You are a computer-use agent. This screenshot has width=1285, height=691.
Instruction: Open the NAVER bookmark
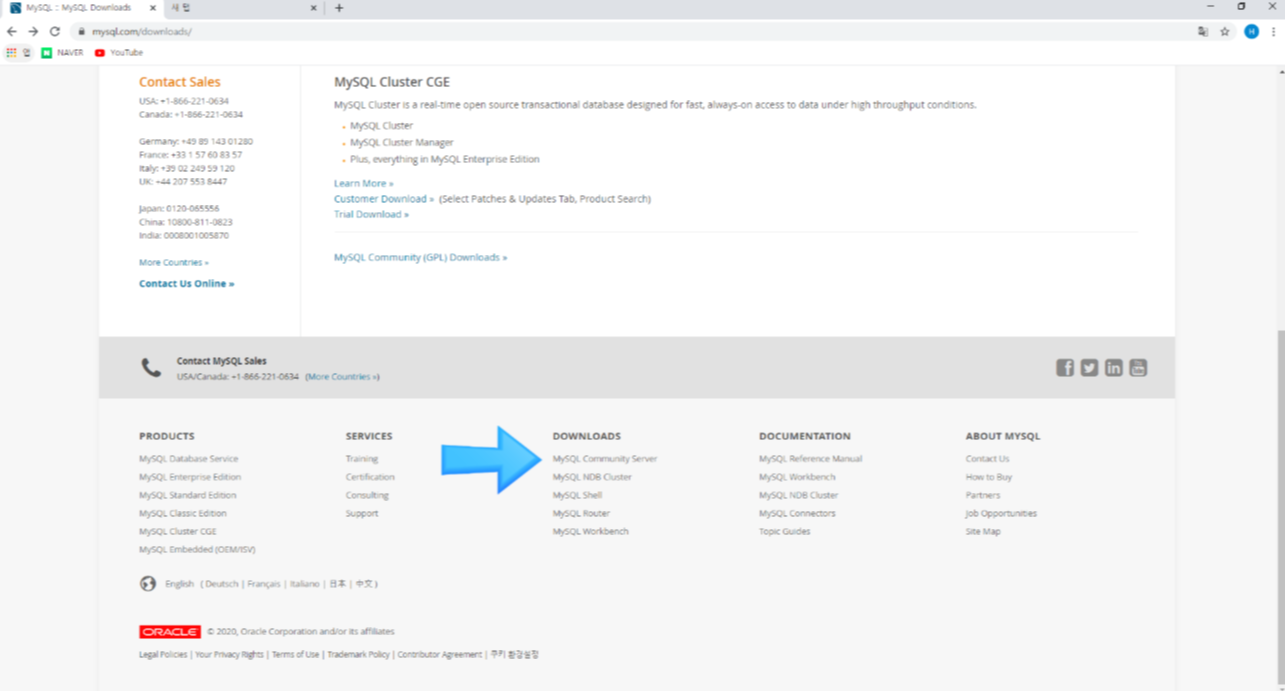pos(63,53)
